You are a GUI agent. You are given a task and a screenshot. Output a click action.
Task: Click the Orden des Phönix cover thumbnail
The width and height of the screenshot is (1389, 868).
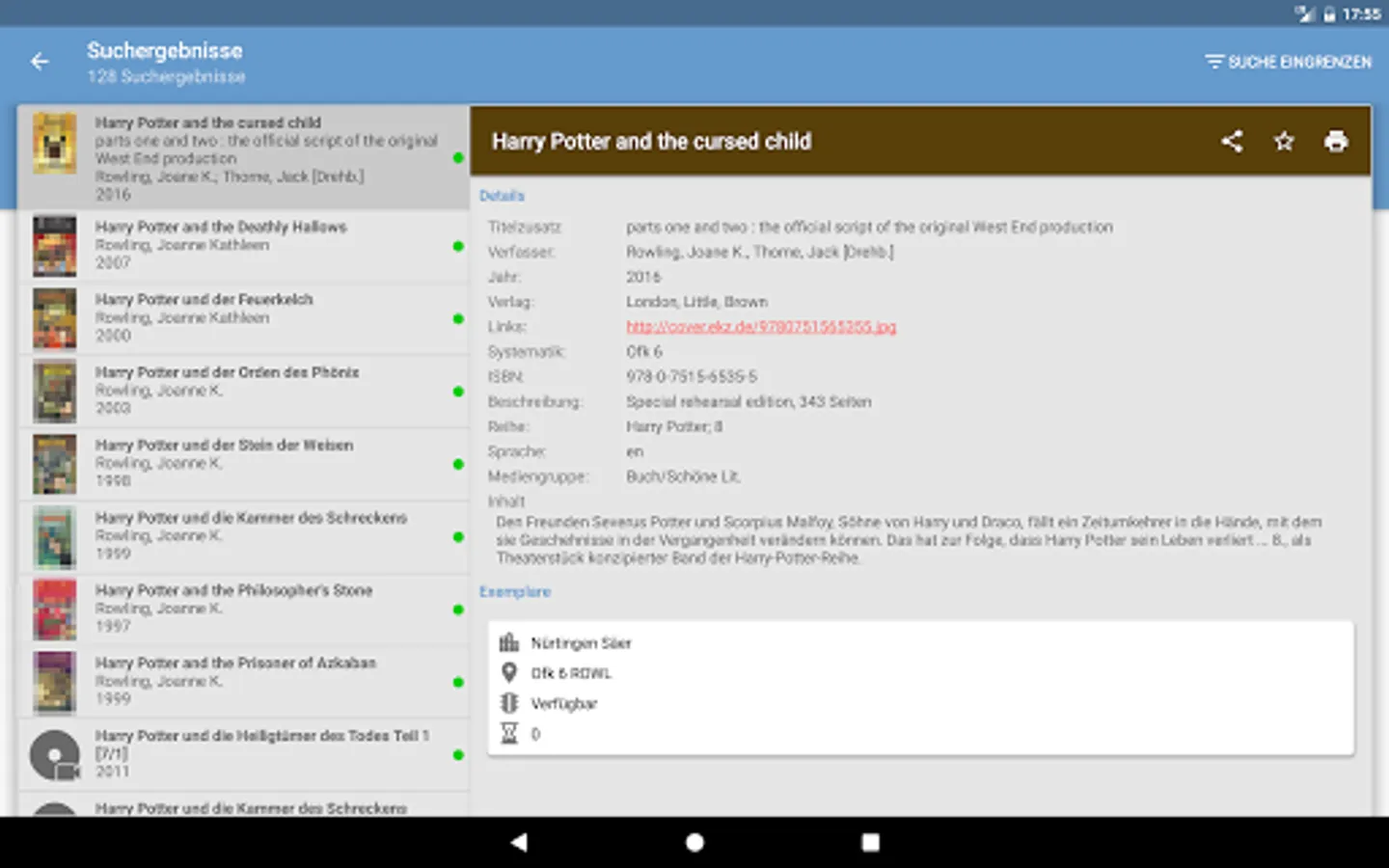click(x=55, y=392)
